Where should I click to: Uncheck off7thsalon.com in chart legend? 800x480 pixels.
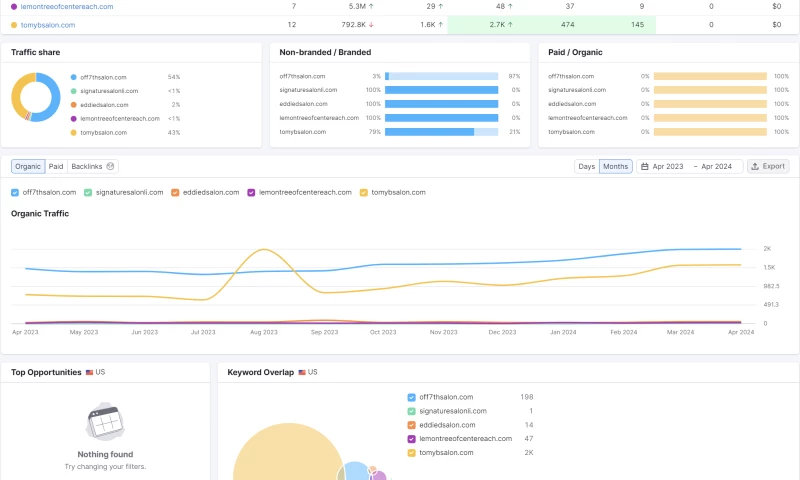[15, 192]
